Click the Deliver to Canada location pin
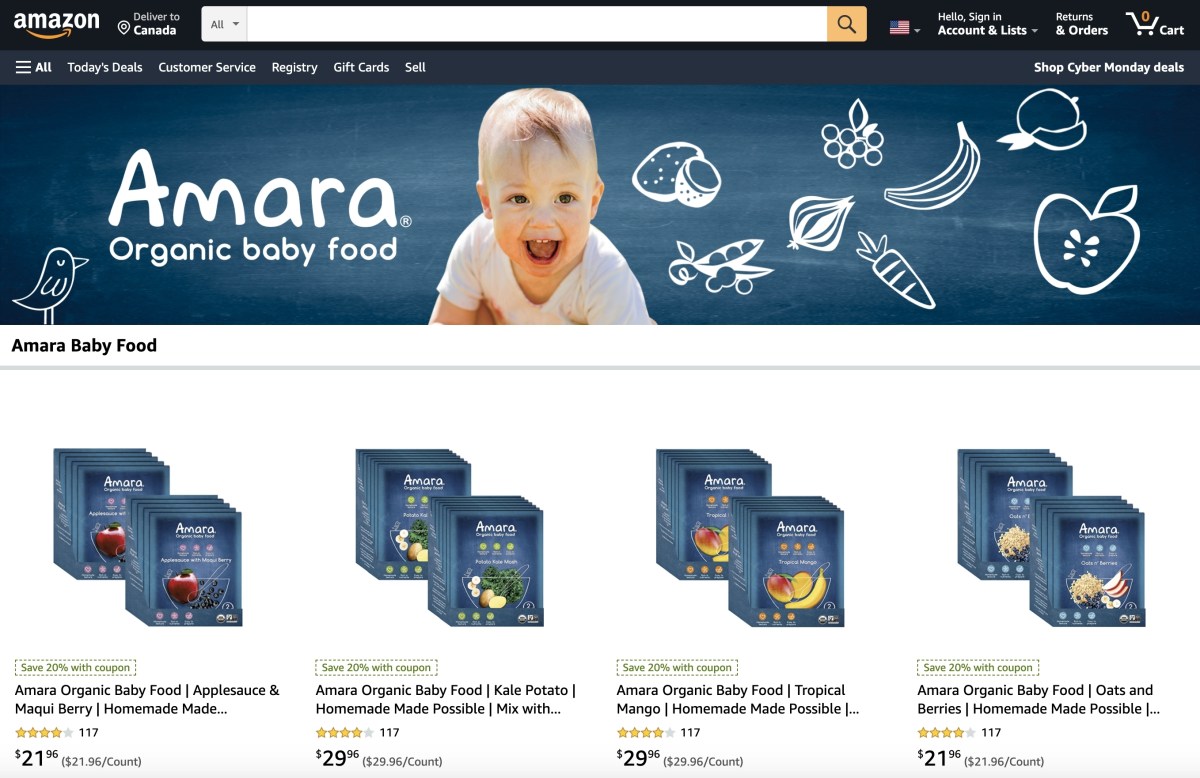 124,28
